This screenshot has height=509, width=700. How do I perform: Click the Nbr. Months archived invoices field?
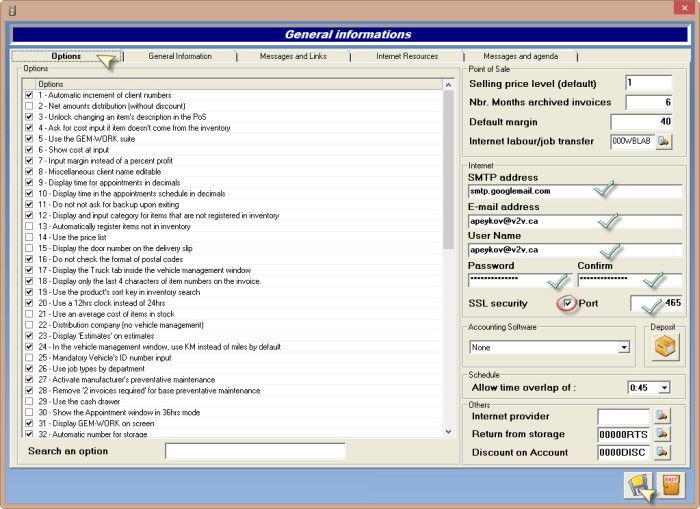point(649,102)
